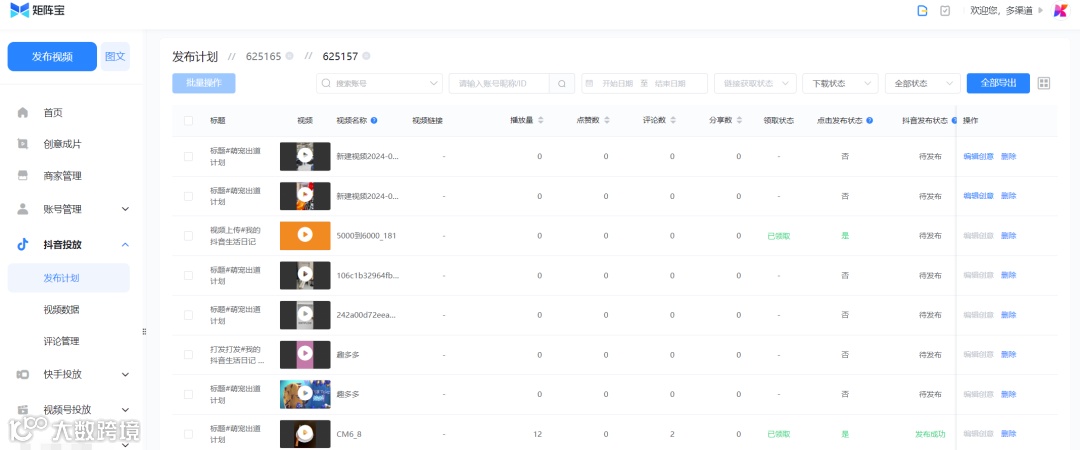This screenshot has width=1080, height=450.
Task: Expand the 视频号投放 menu chevron
Action: click(125, 409)
